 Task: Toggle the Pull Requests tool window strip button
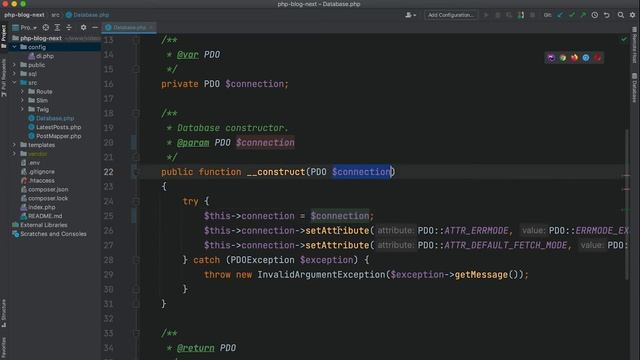click(x=4, y=78)
